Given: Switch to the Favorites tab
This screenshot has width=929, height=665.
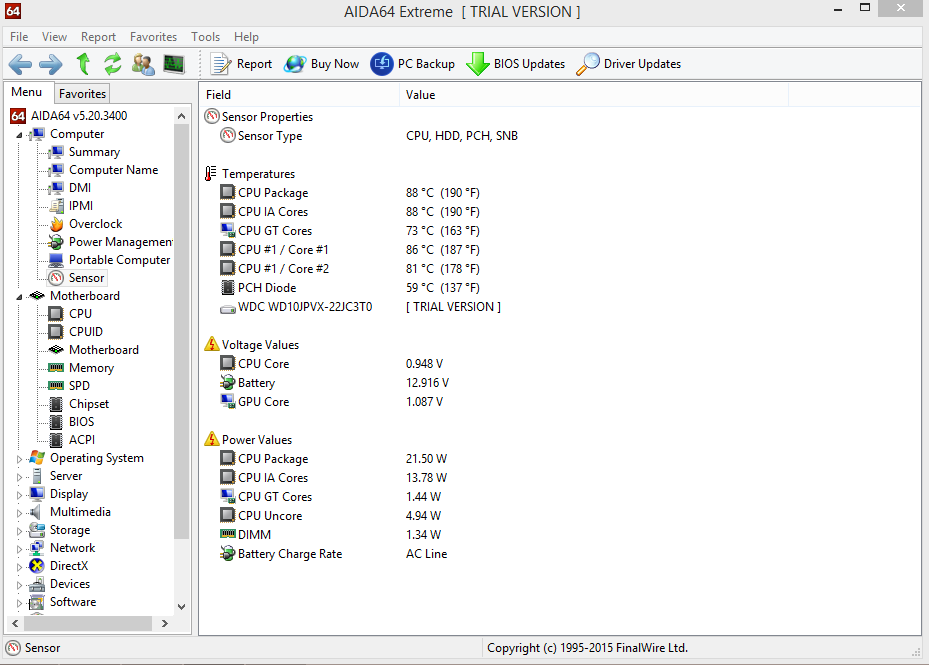Looking at the screenshot, I should (82, 94).
